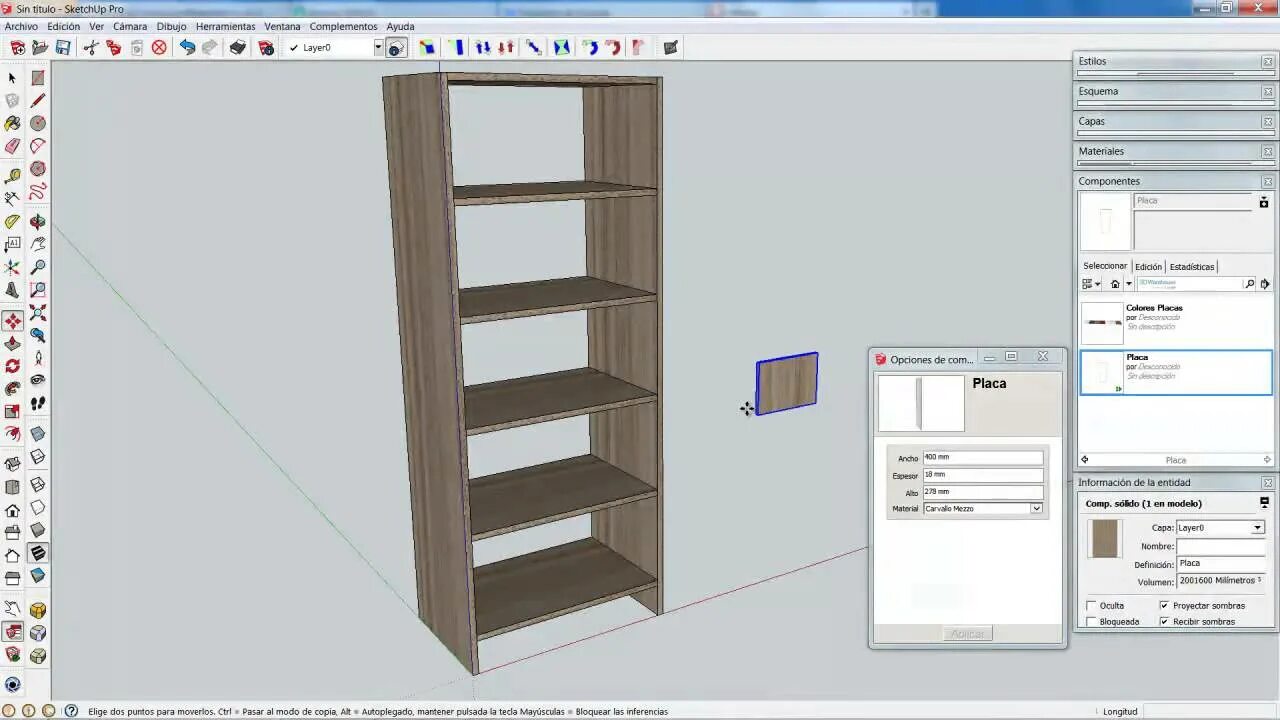
Task: Cut selection with scissors icon
Action: click(x=91, y=47)
